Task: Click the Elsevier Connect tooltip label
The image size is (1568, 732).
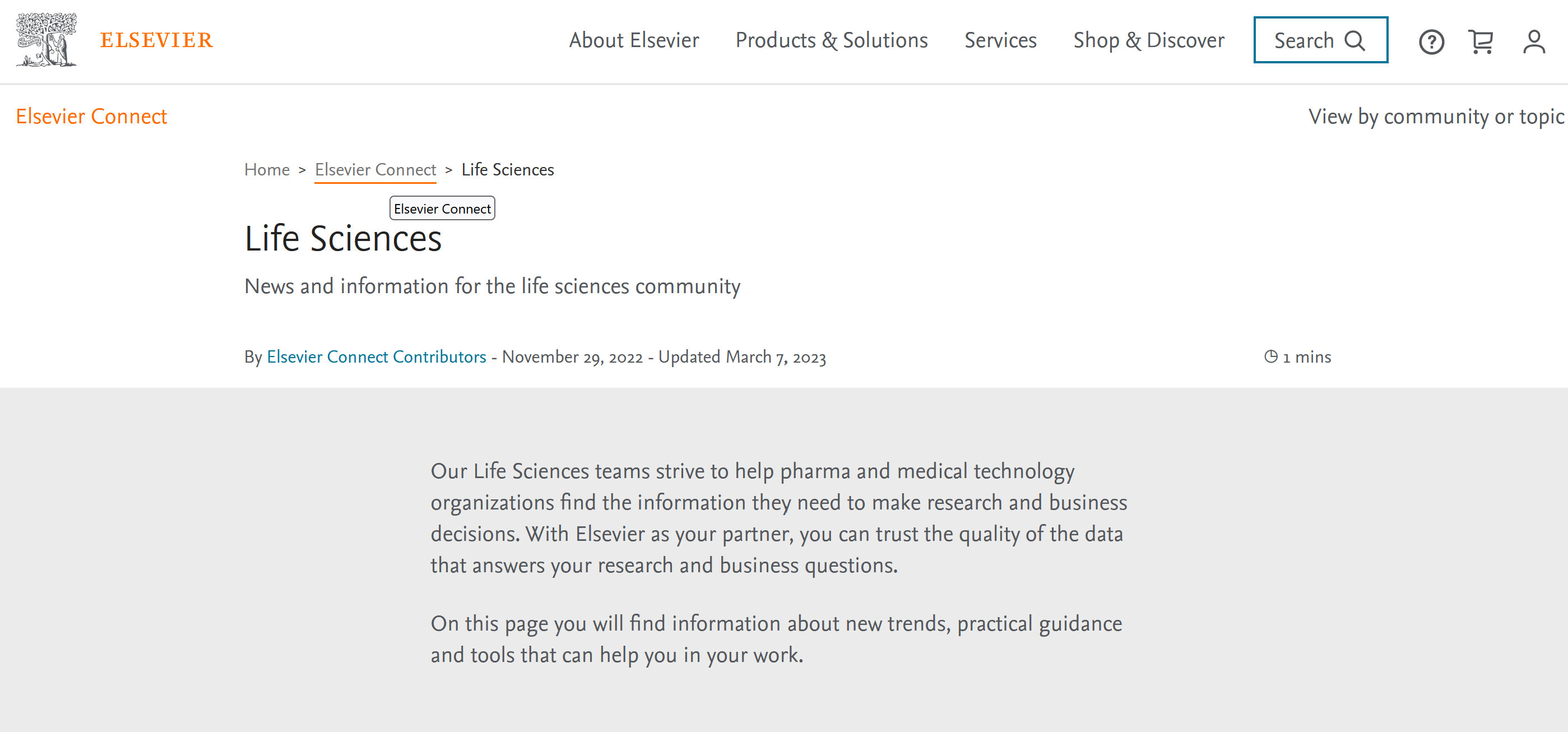Action: click(x=442, y=209)
